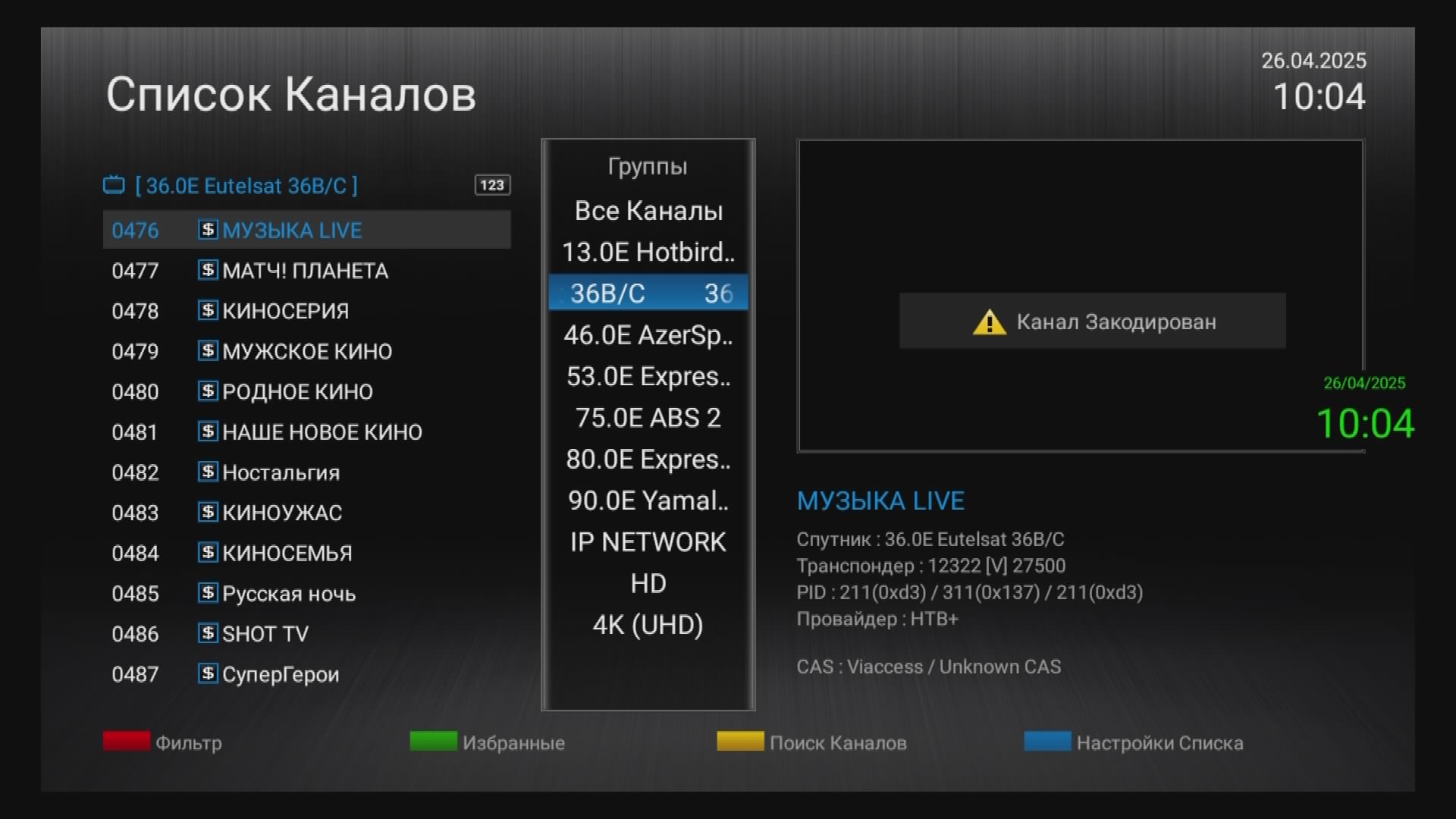
Task: Select channel Ностальгия
Action: [x=306, y=472]
